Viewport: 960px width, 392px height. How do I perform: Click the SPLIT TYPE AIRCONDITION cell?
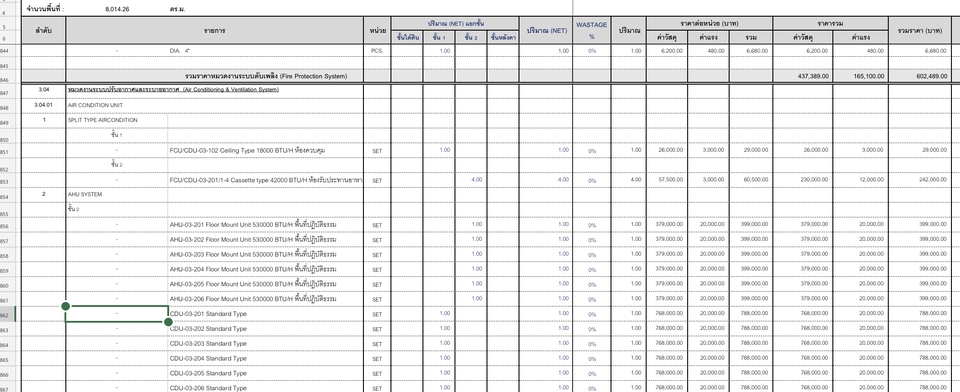pyautogui.click(x=102, y=120)
